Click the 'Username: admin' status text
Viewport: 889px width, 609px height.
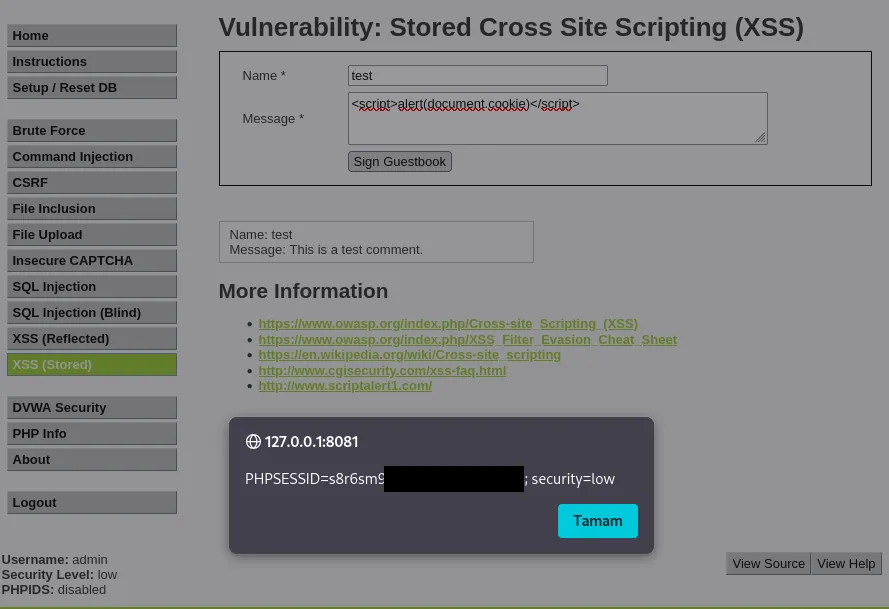pyautogui.click(x=54, y=560)
